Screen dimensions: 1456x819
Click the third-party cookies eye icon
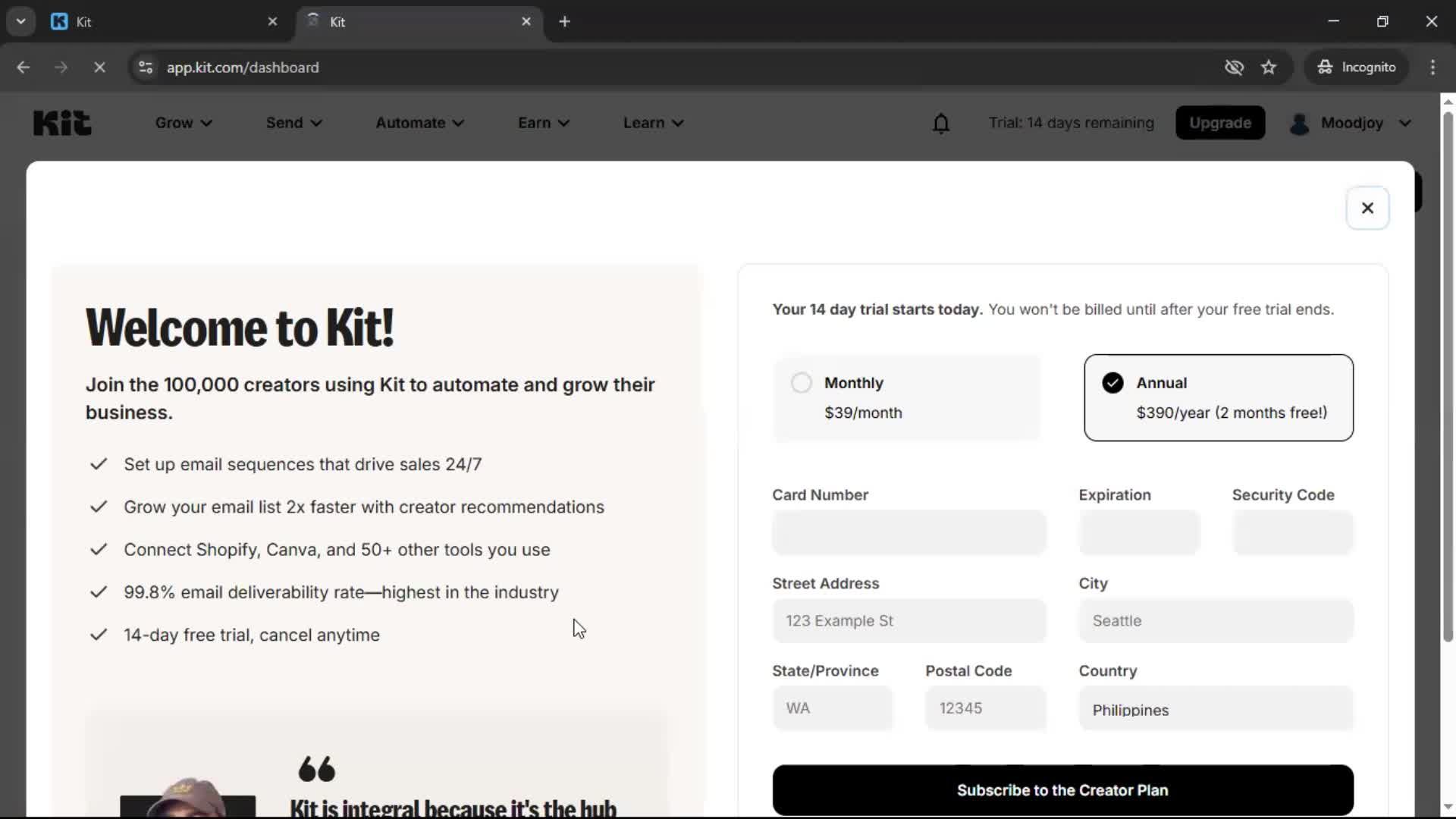point(1234,67)
